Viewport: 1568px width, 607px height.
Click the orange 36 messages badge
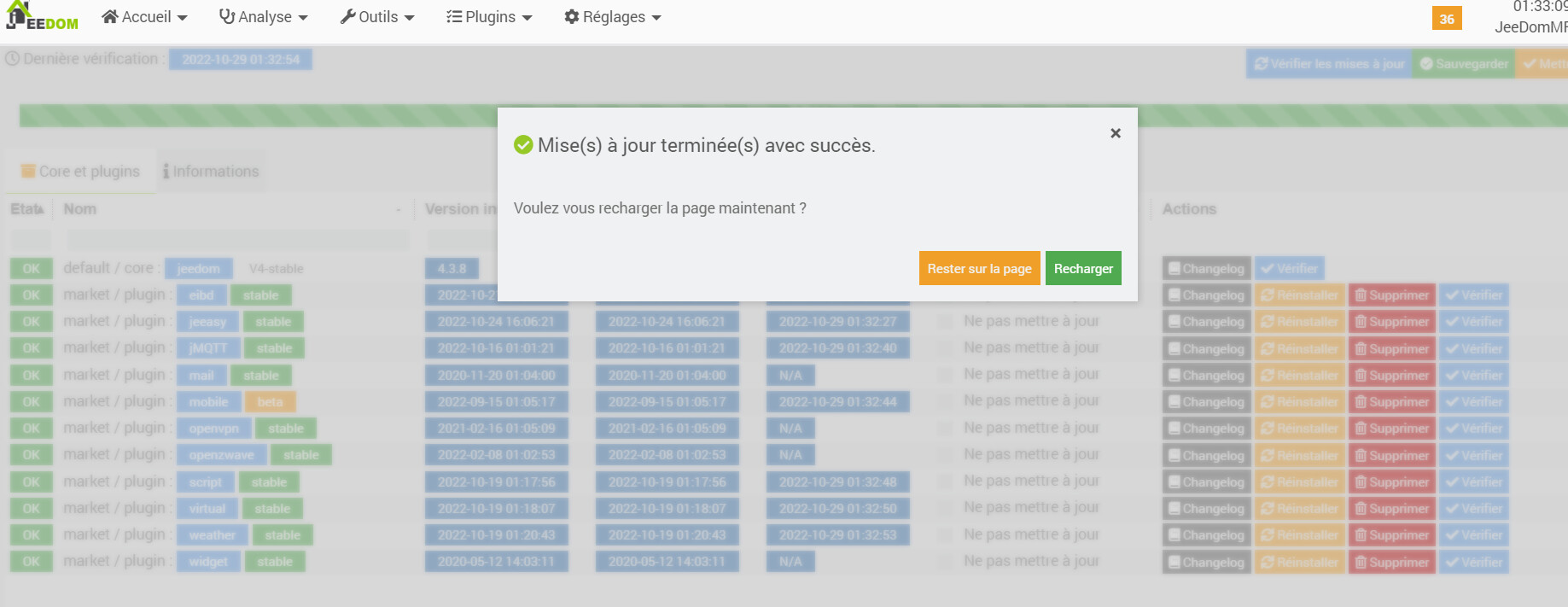[1447, 19]
